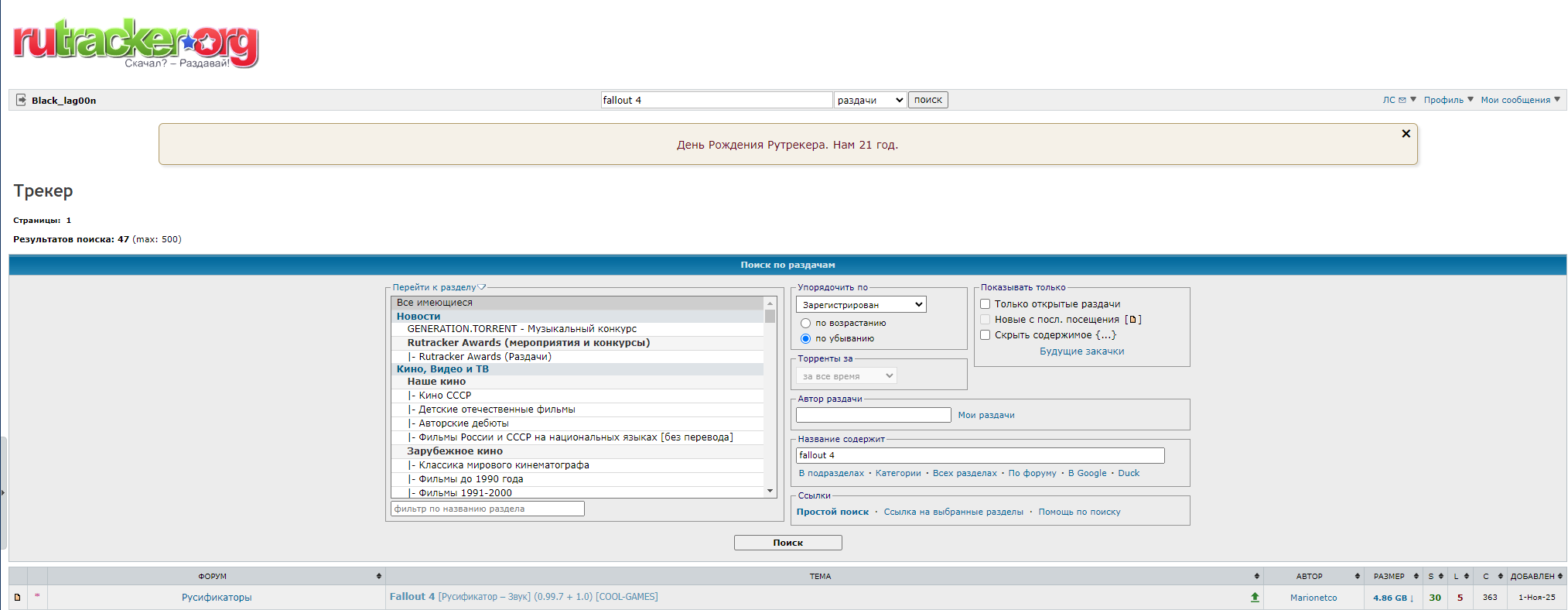The width and height of the screenshot is (1568, 610).
Task: Click the Категории link
Action: (898, 473)
